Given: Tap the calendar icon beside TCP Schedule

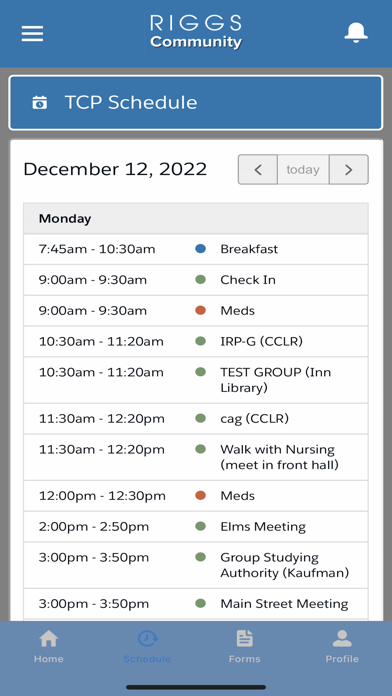Looking at the screenshot, I should click(x=40, y=103).
